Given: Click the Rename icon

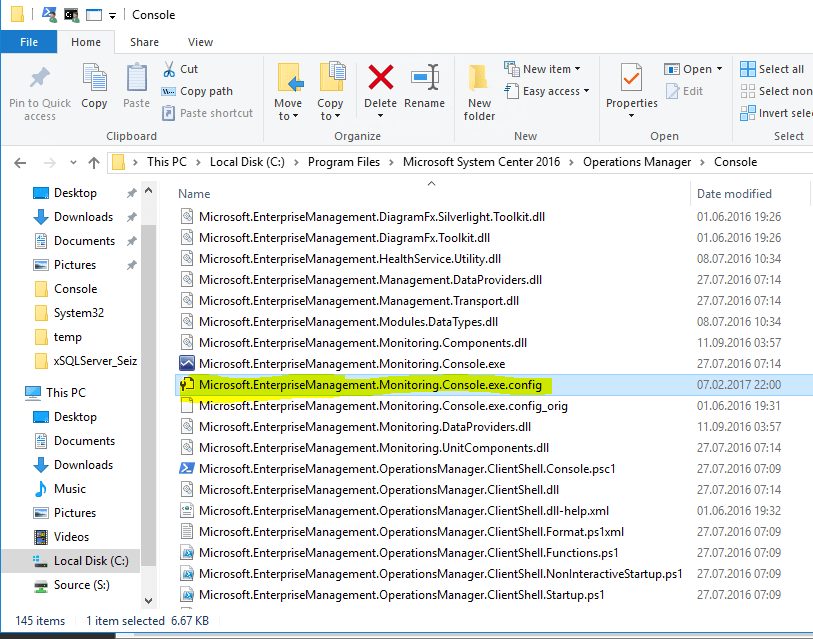Looking at the screenshot, I should [x=425, y=77].
